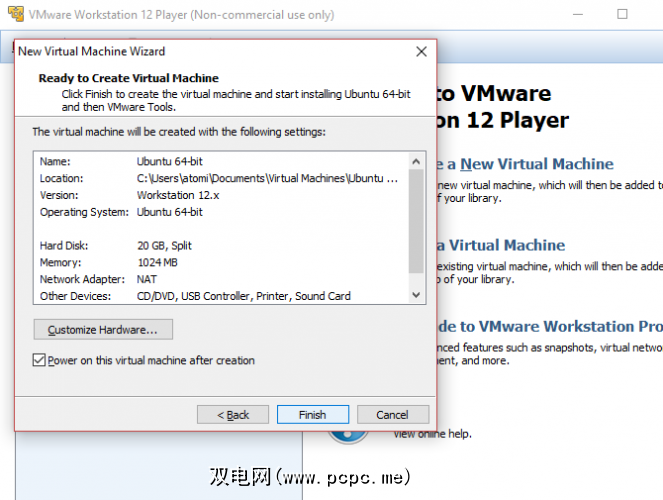This screenshot has height=500, width=663.
Task: Open Customize Hardware settings
Action: (x=103, y=330)
